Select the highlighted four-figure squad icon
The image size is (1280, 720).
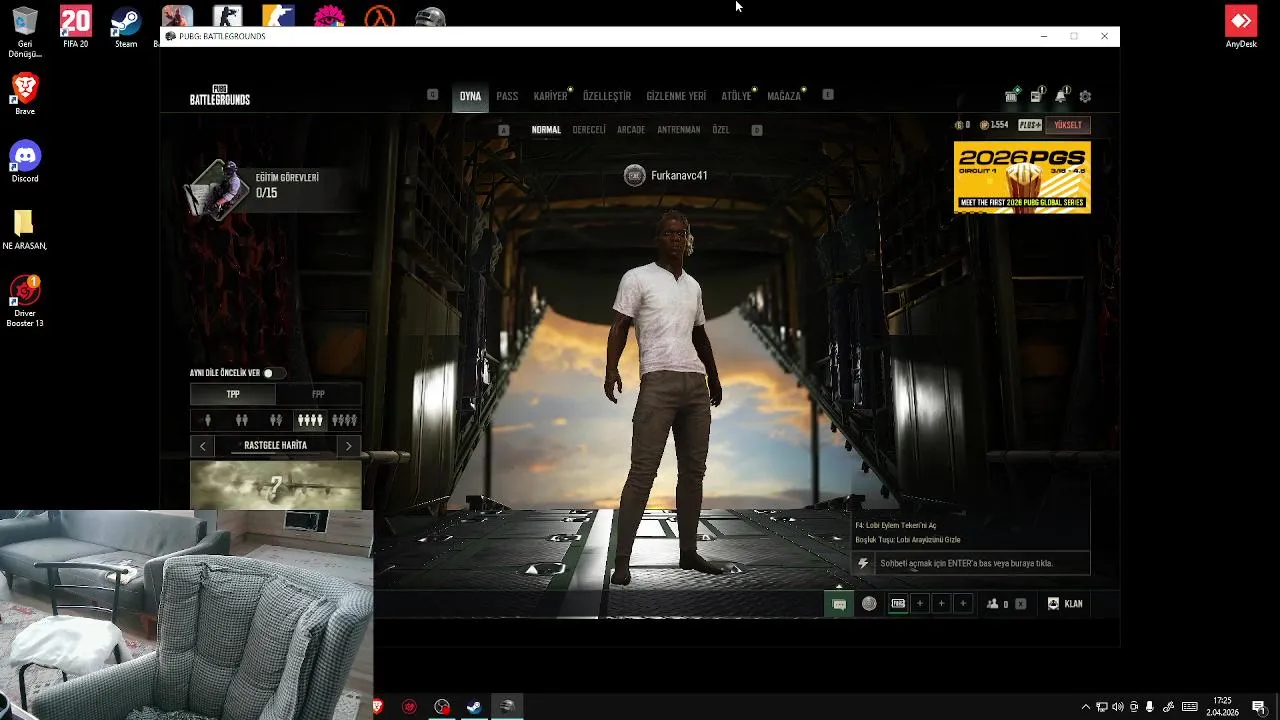[310, 421]
